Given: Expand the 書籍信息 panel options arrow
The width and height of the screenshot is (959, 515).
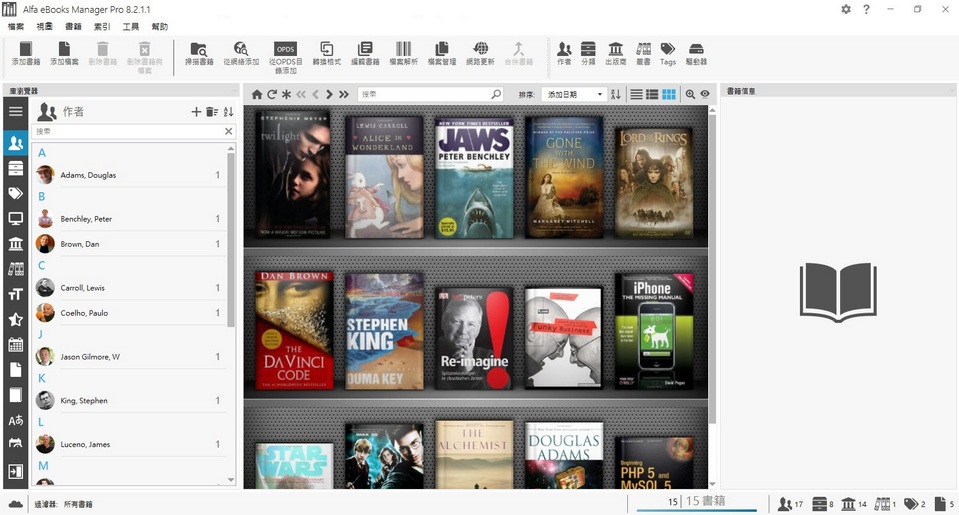Looking at the screenshot, I should point(950,91).
